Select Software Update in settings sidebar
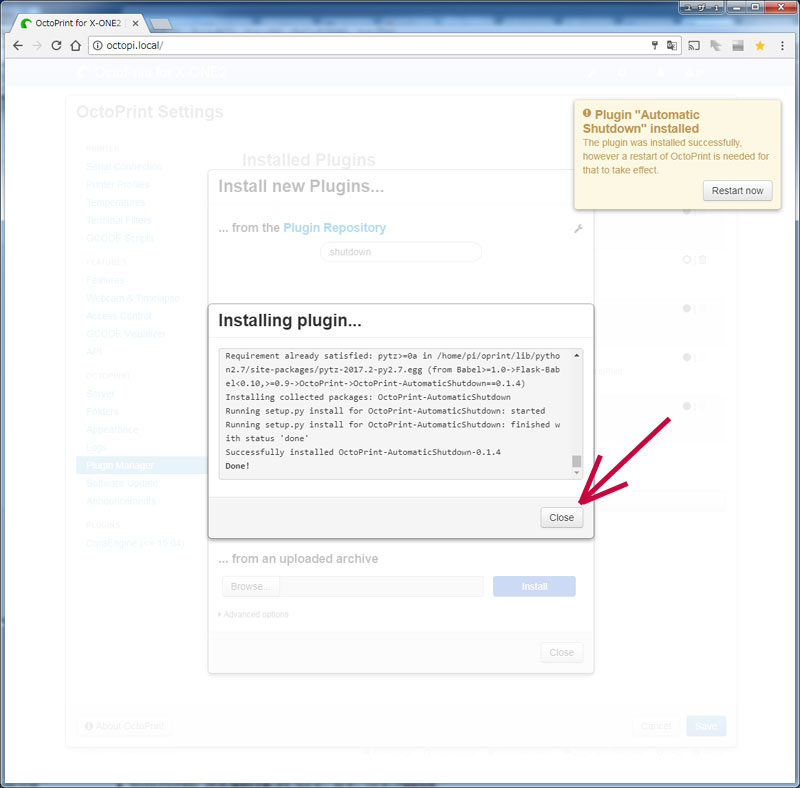This screenshot has height=788, width=800. pyautogui.click(x=122, y=483)
